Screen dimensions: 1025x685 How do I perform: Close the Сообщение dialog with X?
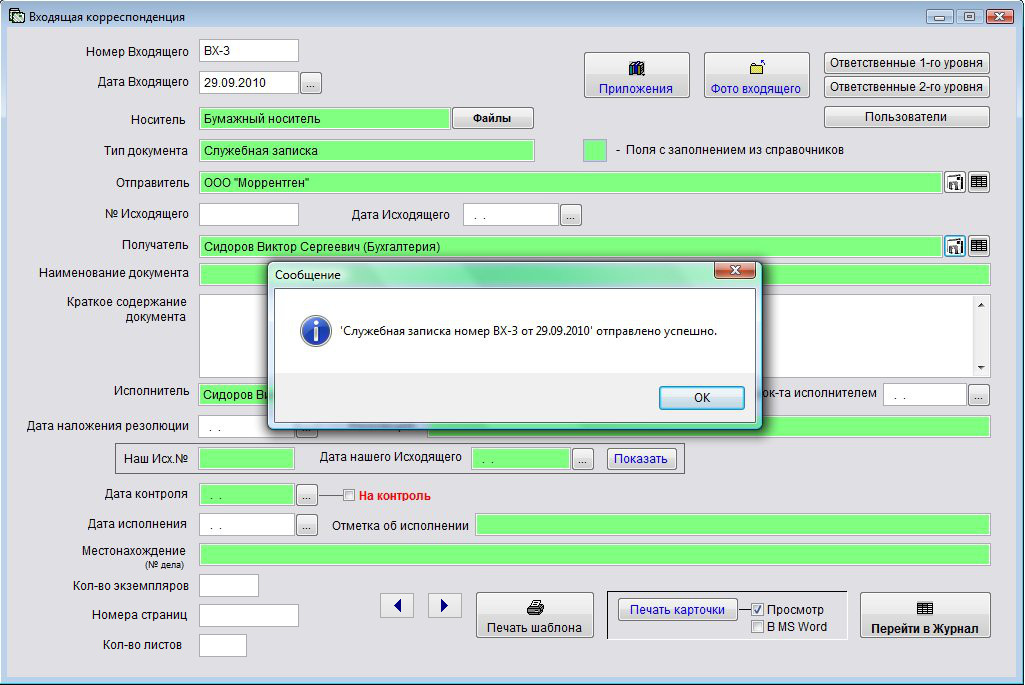[735, 270]
